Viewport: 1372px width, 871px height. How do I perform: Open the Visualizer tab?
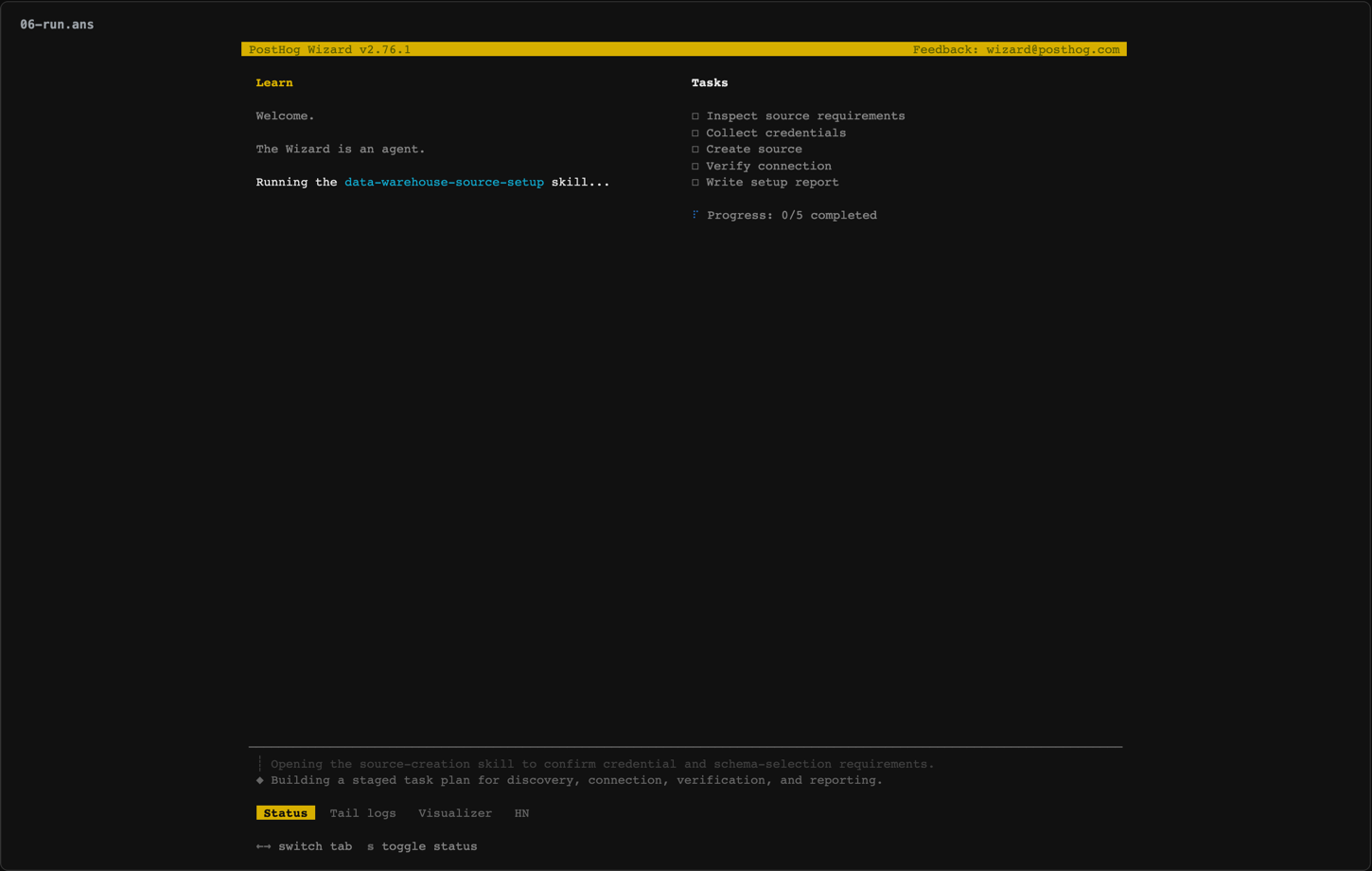click(x=455, y=813)
